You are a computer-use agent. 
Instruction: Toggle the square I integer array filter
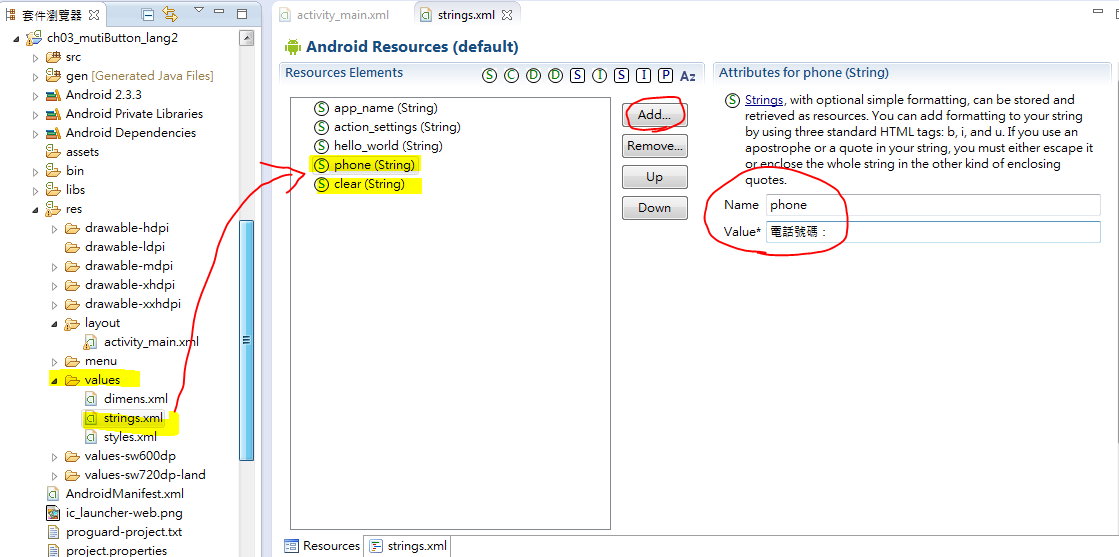click(644, 75)
